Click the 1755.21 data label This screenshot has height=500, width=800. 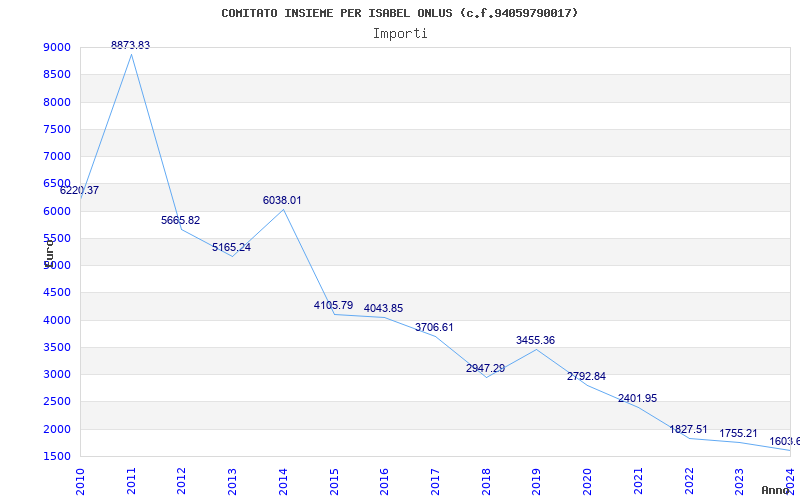point(738,433)
